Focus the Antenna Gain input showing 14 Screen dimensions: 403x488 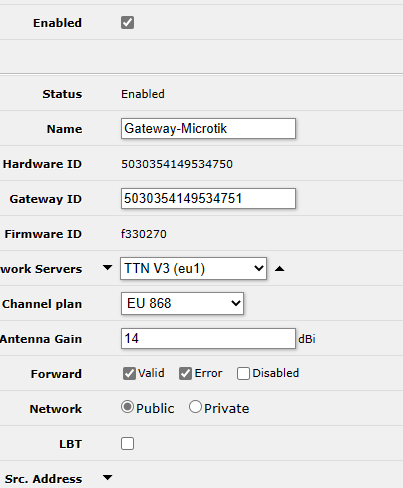208,338
